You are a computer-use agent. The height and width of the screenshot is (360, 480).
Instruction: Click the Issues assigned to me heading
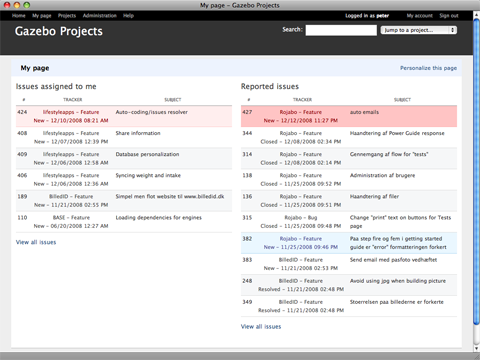coord(56,86)
